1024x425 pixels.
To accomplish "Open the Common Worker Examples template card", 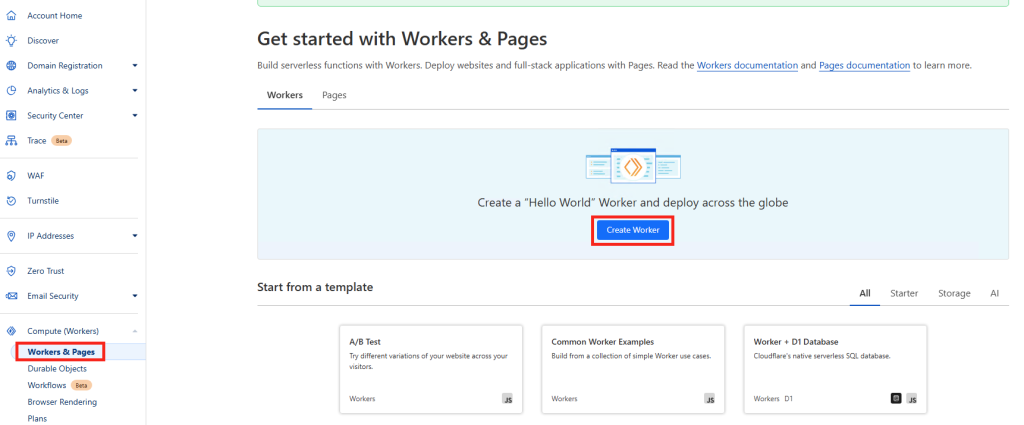I will [633, 369].
